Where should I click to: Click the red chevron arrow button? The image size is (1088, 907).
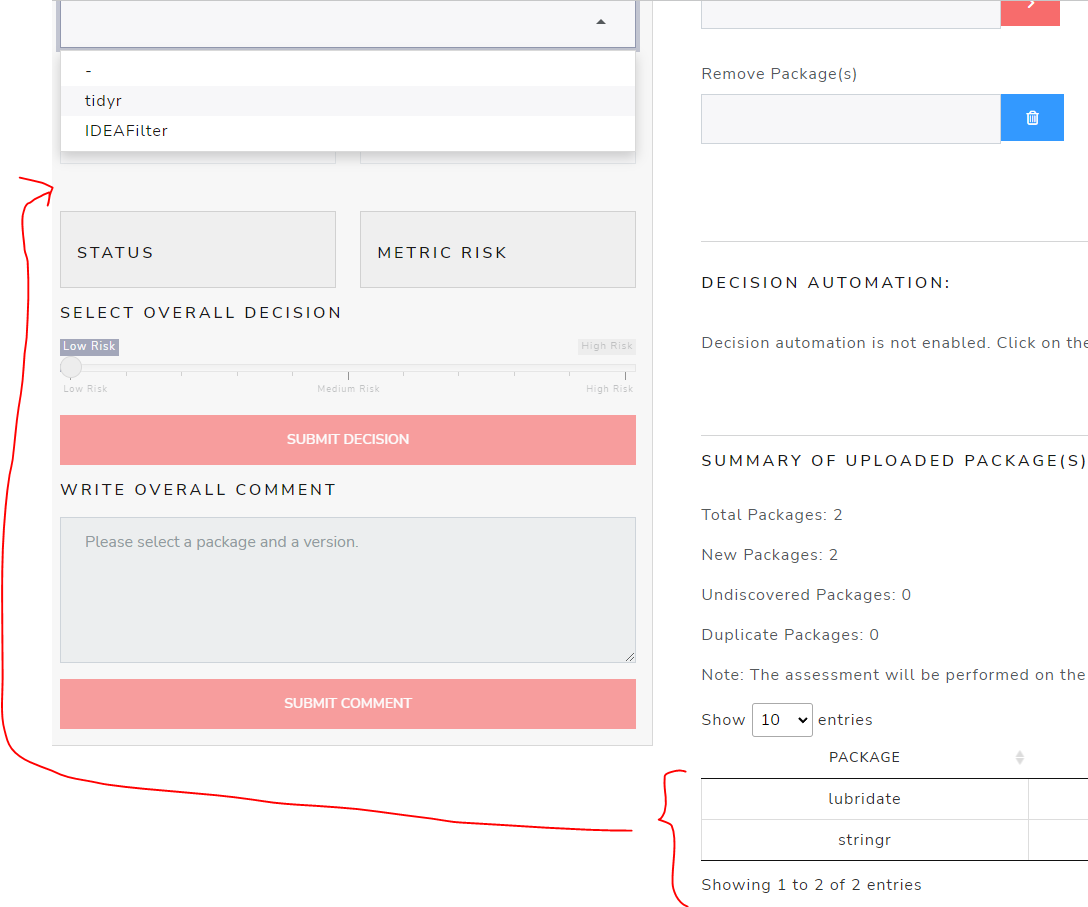[1030, 13]
